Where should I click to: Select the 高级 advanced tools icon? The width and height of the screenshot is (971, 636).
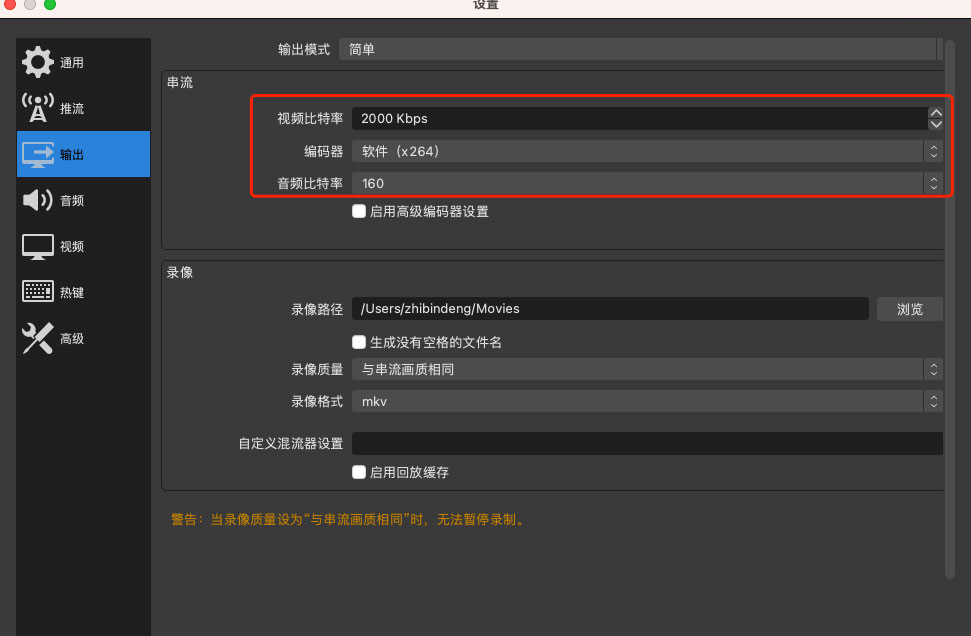(38, 338)
